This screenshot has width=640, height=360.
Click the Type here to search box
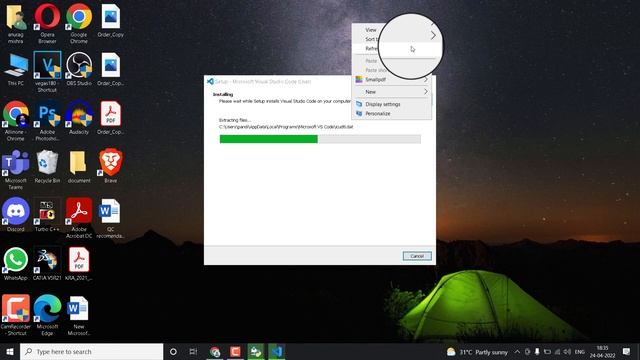point(91,351)
